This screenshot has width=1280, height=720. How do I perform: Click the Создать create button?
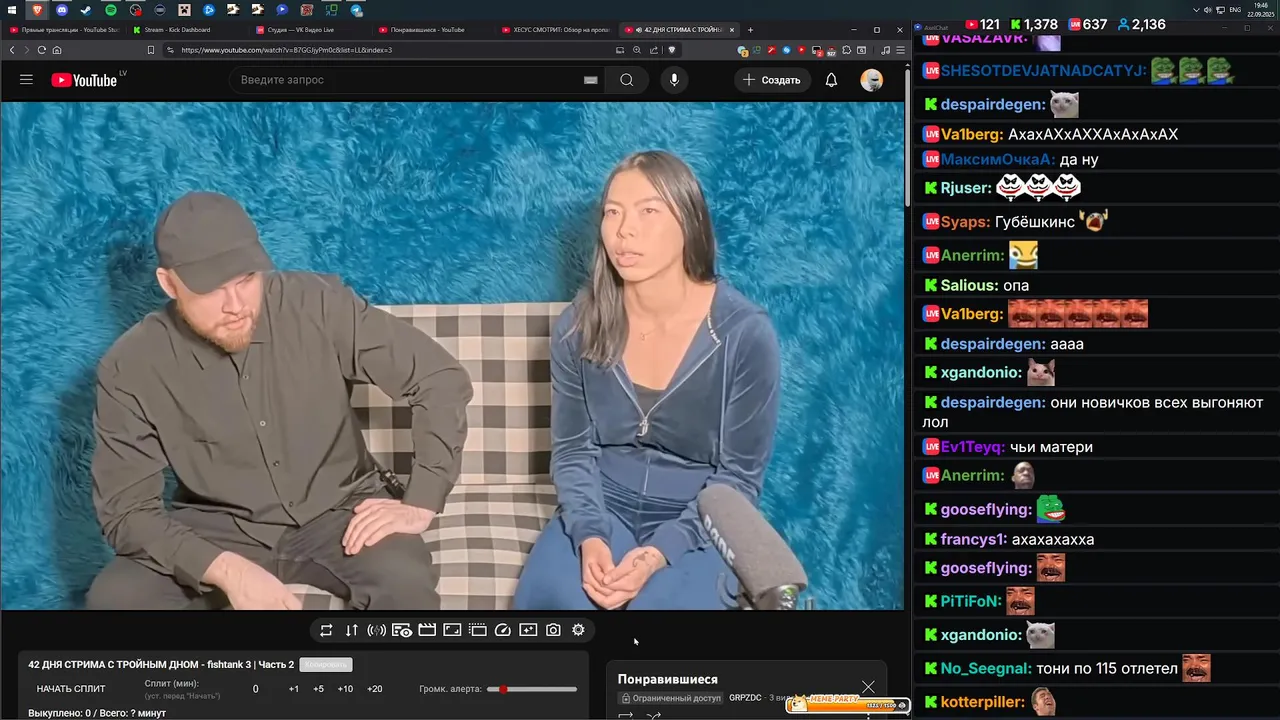tap(771, 80)
